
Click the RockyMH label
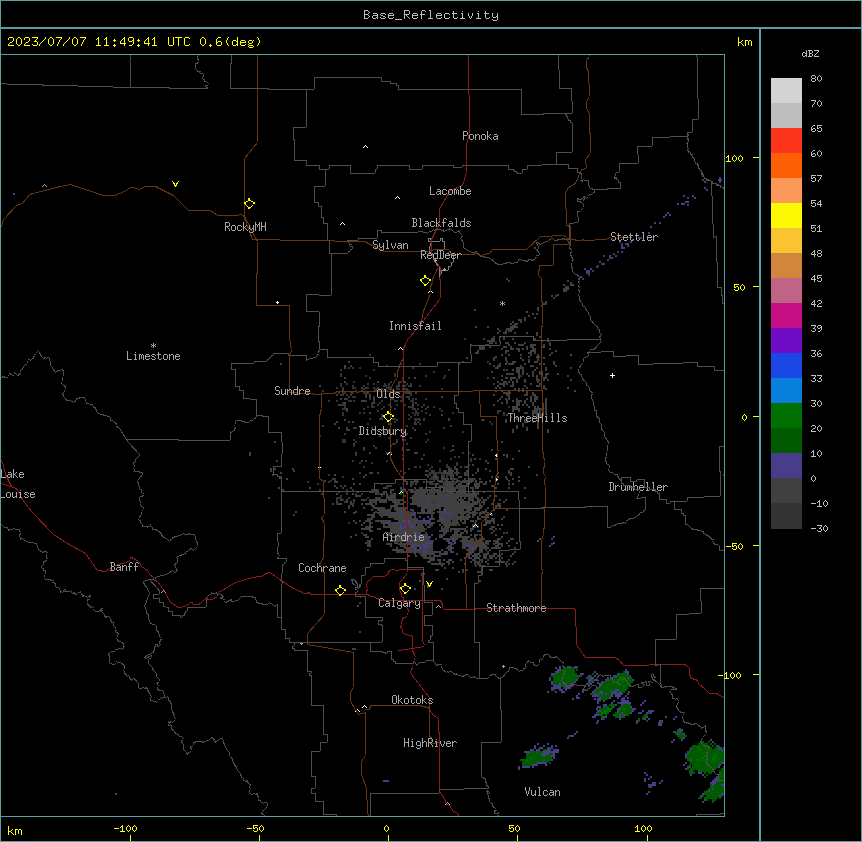coord(245,227)
